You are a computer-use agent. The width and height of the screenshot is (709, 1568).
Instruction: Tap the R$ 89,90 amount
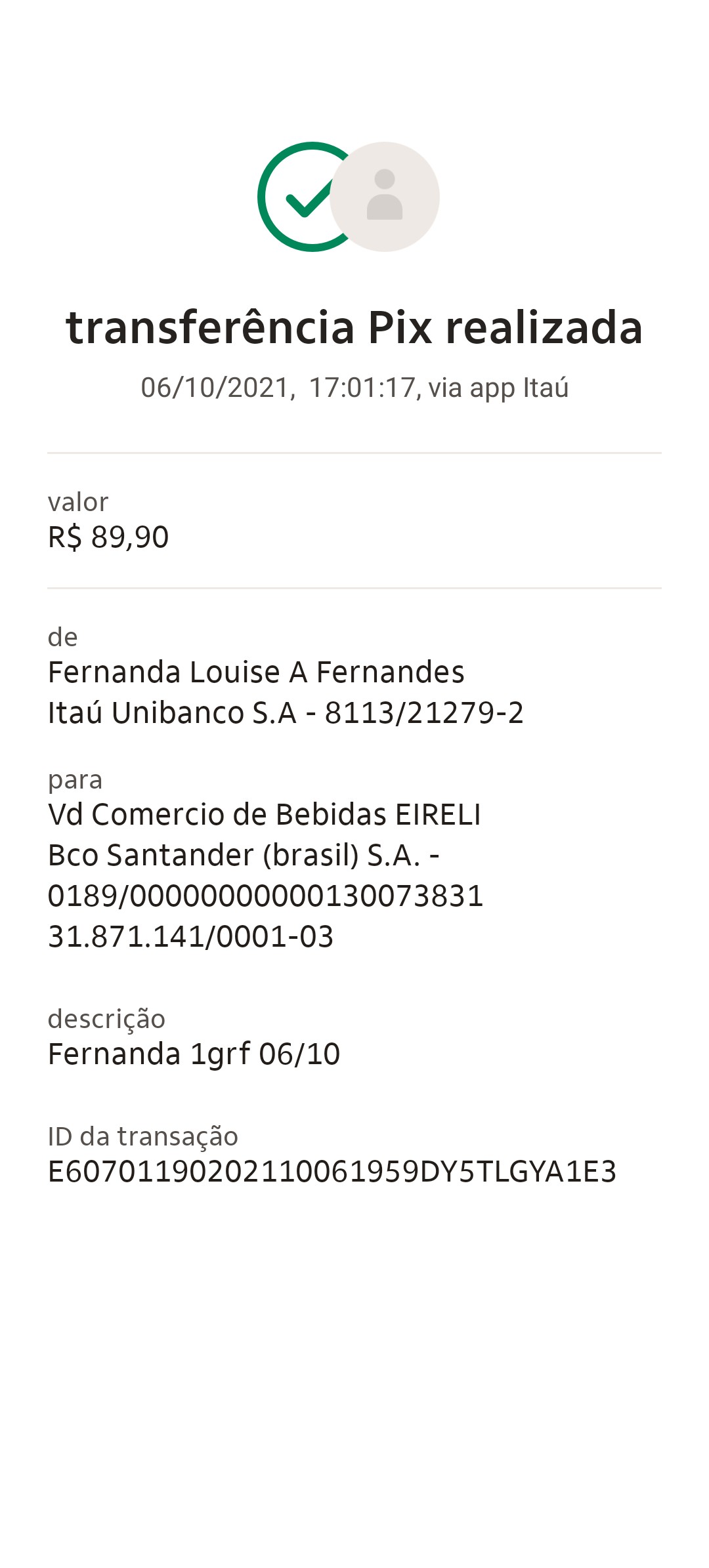point(108,537)
